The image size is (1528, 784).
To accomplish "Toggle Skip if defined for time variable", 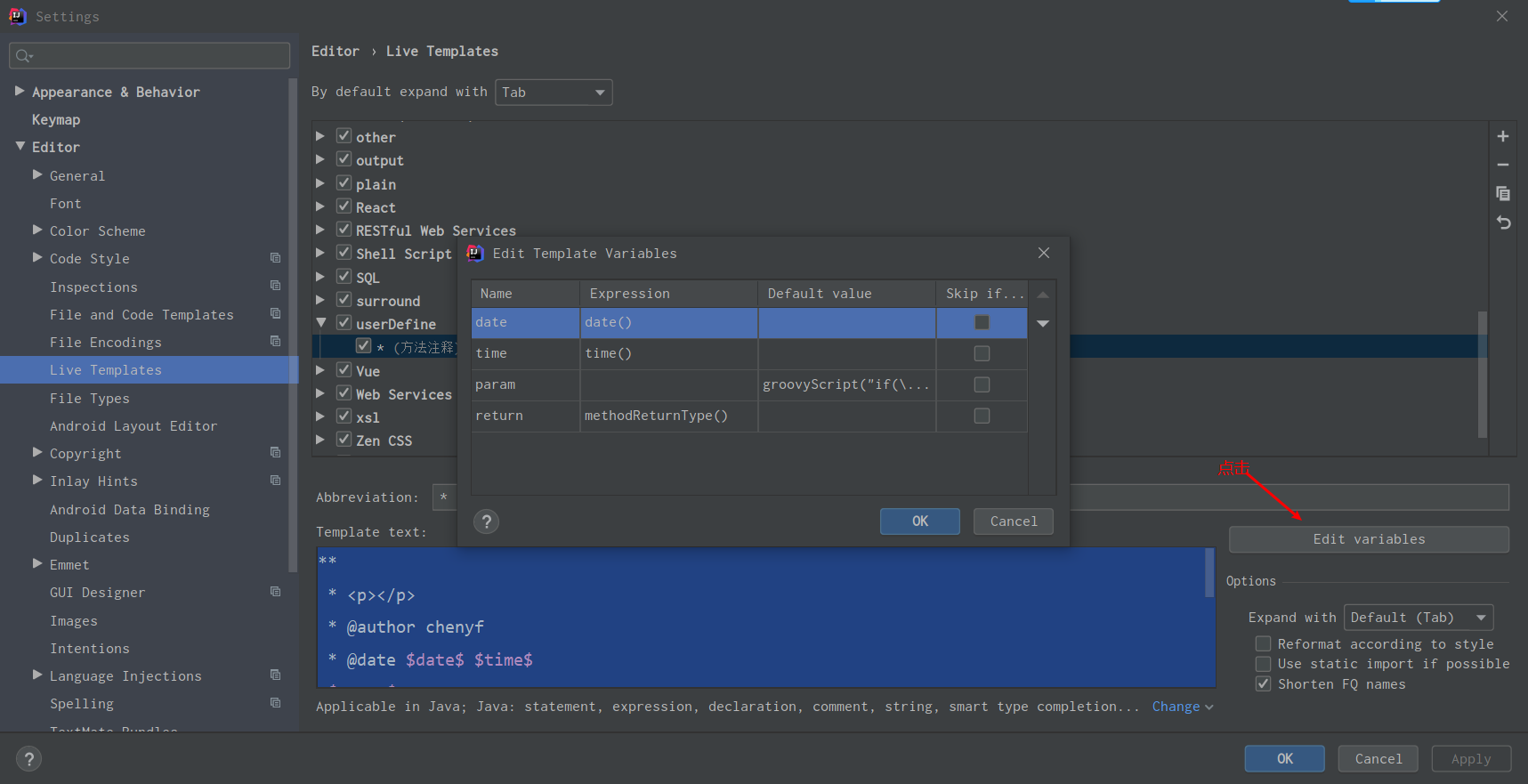I will pos(982,353).
